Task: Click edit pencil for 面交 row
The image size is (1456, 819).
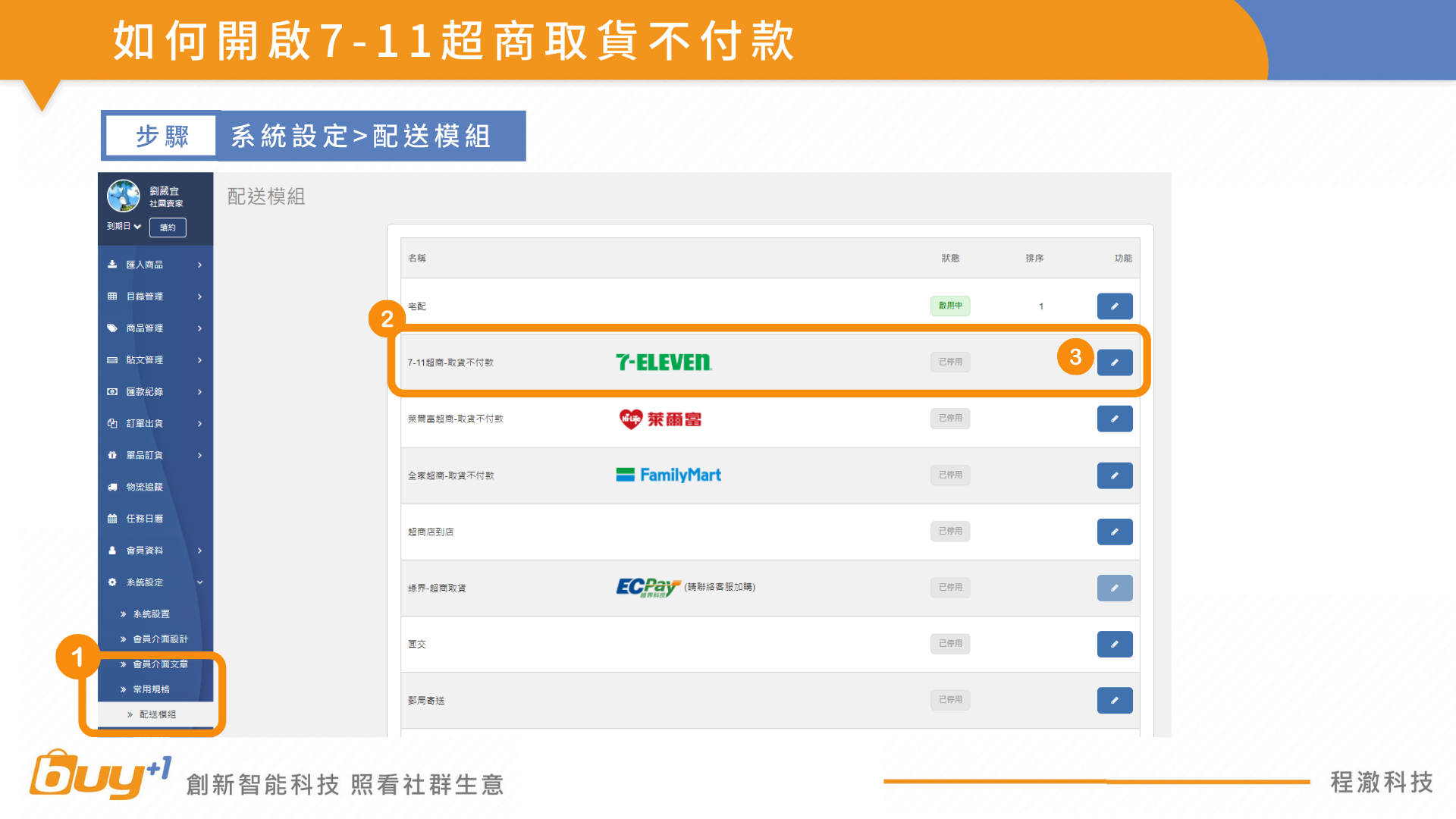Action: (1114, 644)
